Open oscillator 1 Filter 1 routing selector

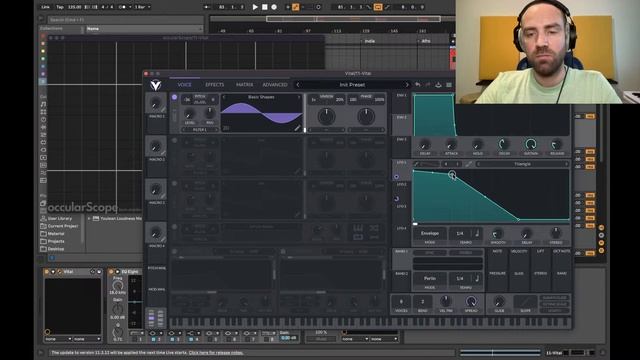(x=200, y=130)
